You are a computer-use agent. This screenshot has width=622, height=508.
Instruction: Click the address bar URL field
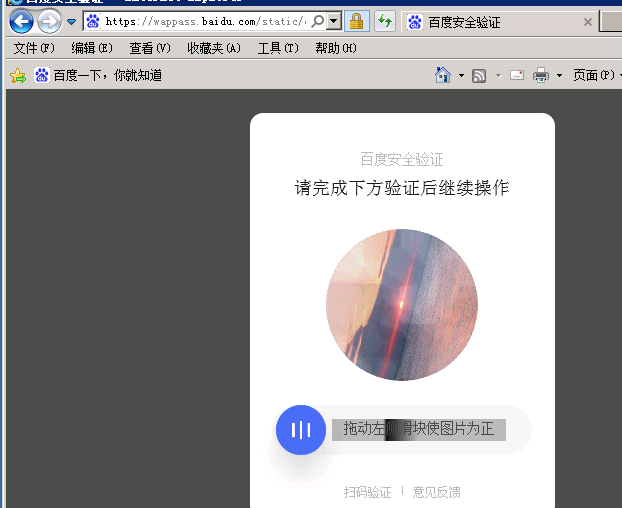pos(200,21)
